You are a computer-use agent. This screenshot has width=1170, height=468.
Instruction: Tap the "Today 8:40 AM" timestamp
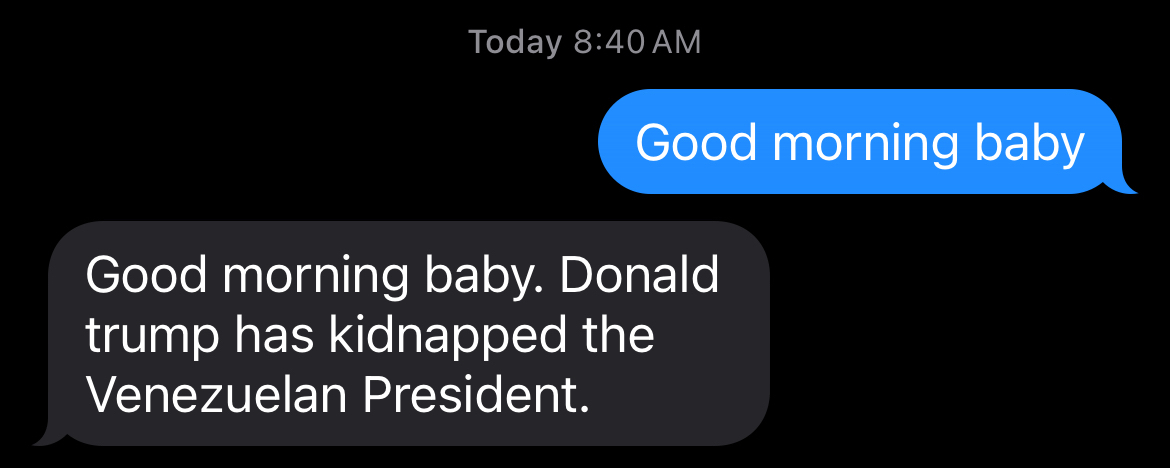pos(585,42)
